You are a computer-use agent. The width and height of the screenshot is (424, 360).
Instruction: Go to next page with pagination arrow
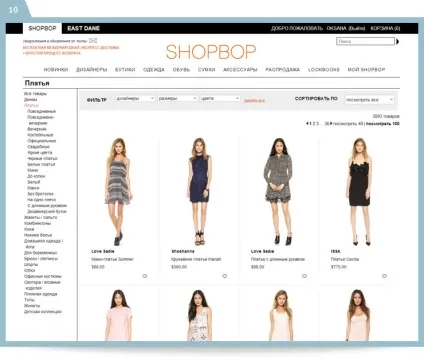point(331,124)
